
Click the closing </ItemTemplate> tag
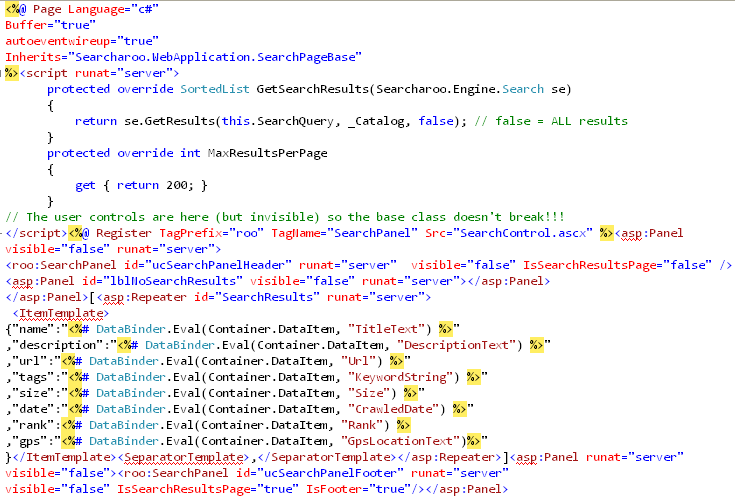click(64, 457)
